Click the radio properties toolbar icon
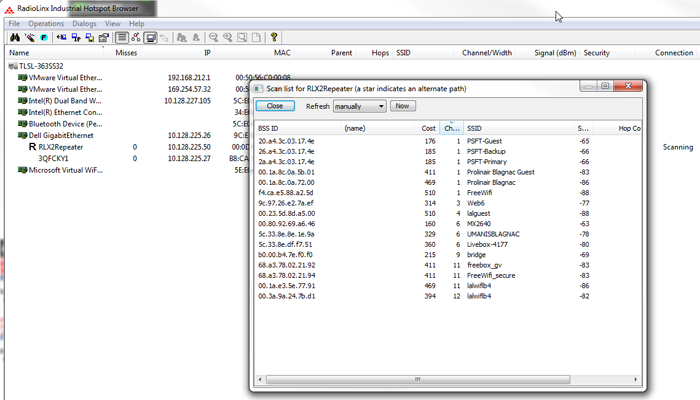The image size is (700, 400). pyautogui.click(x=104, y=38)
